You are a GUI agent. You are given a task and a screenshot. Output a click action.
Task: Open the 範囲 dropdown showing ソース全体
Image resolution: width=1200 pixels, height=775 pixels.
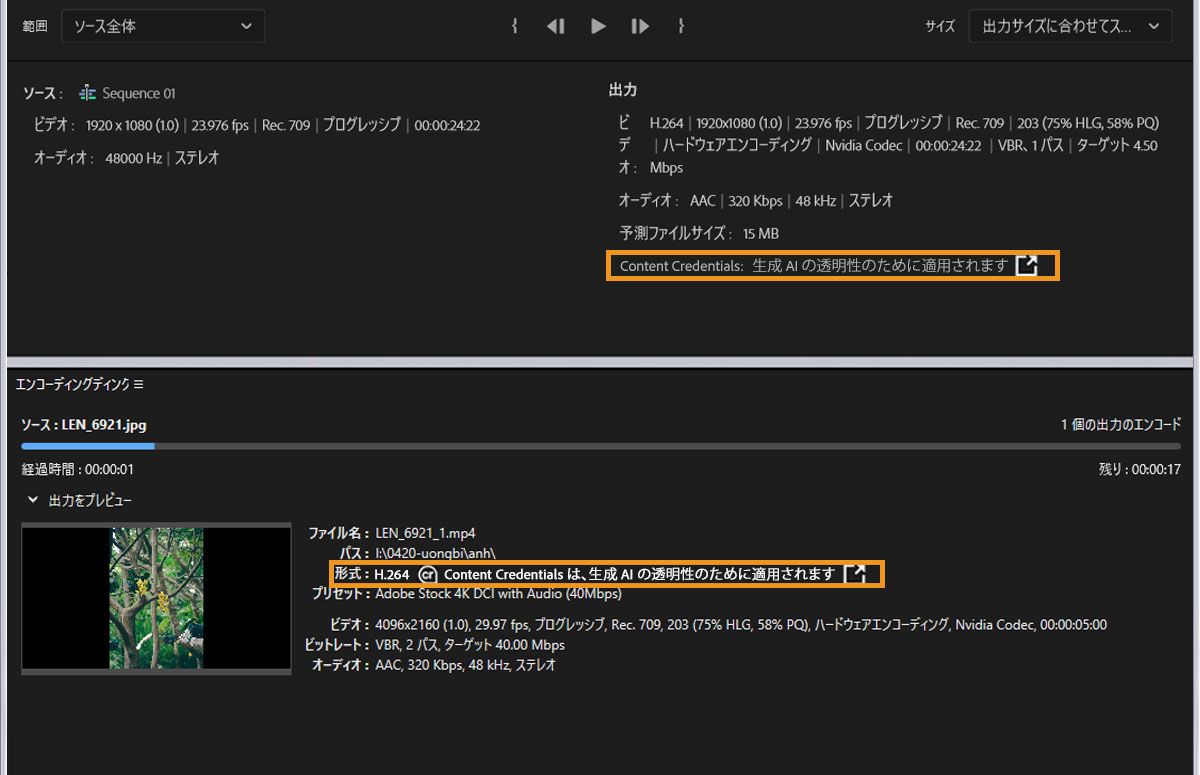(x=163, y=26)
